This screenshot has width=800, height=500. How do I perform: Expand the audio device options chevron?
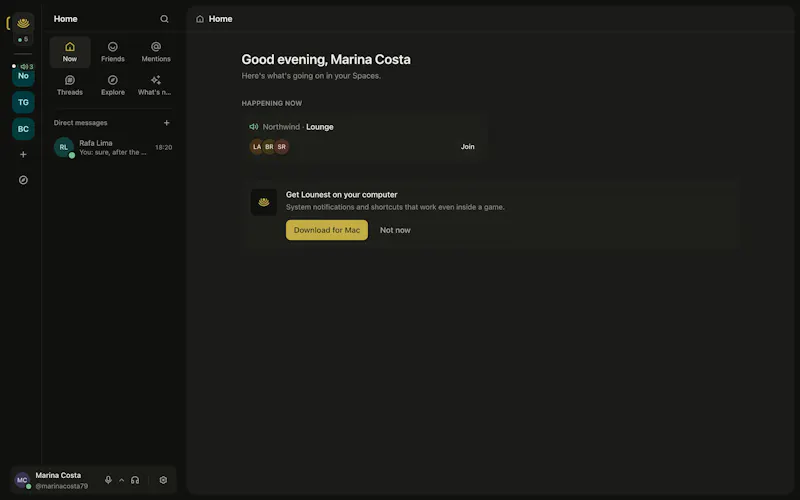coord(121,480)
